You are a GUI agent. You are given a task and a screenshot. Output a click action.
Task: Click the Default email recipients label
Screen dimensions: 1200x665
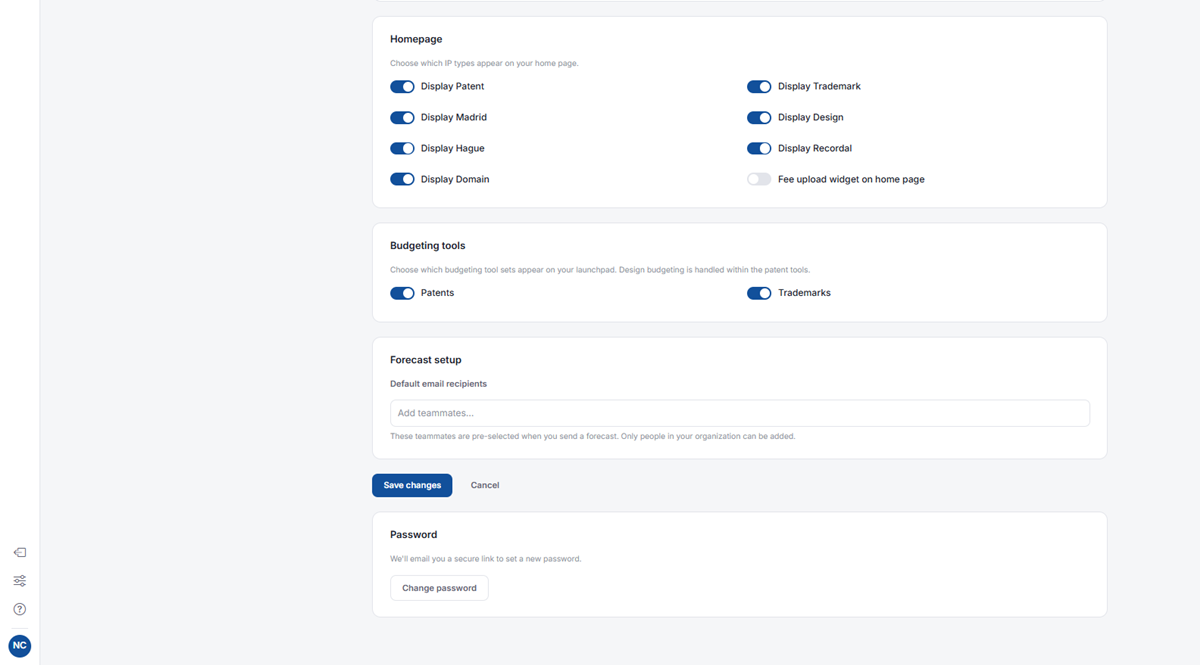(438, 384)
